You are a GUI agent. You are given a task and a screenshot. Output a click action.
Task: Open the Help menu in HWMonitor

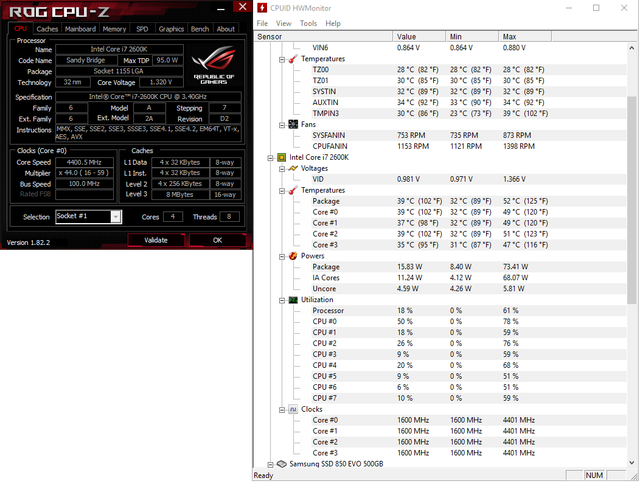[x=333, y=23]
